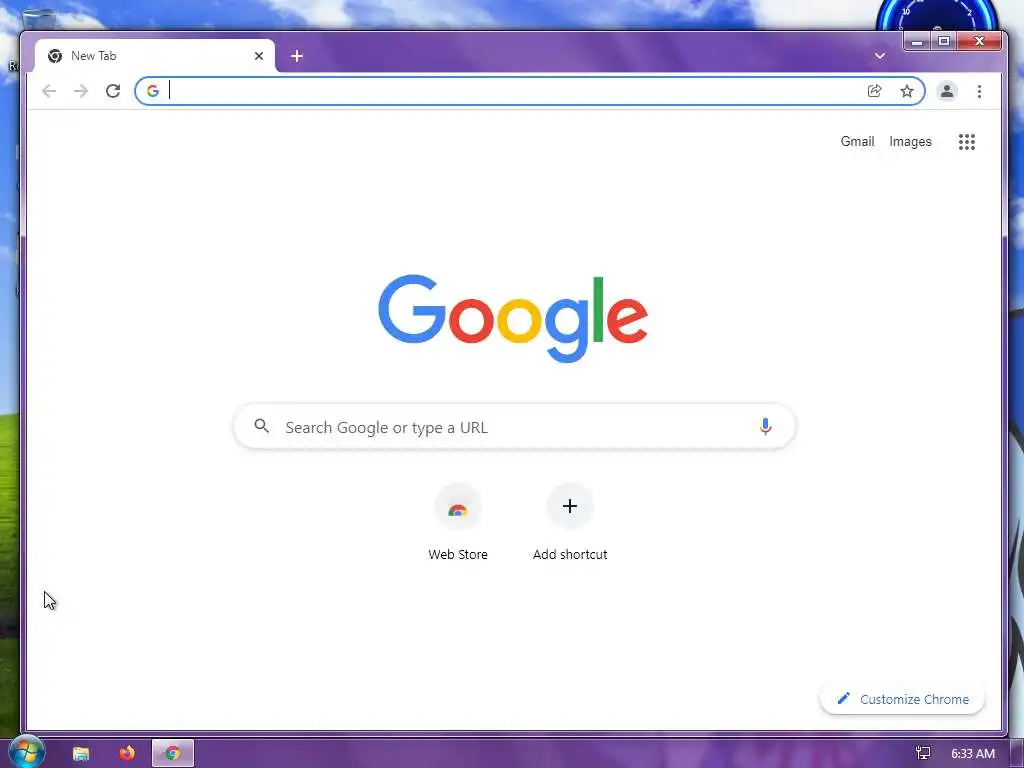Select the New Tab tab
Screen dimensions: 1024x768
pos(155,56)
